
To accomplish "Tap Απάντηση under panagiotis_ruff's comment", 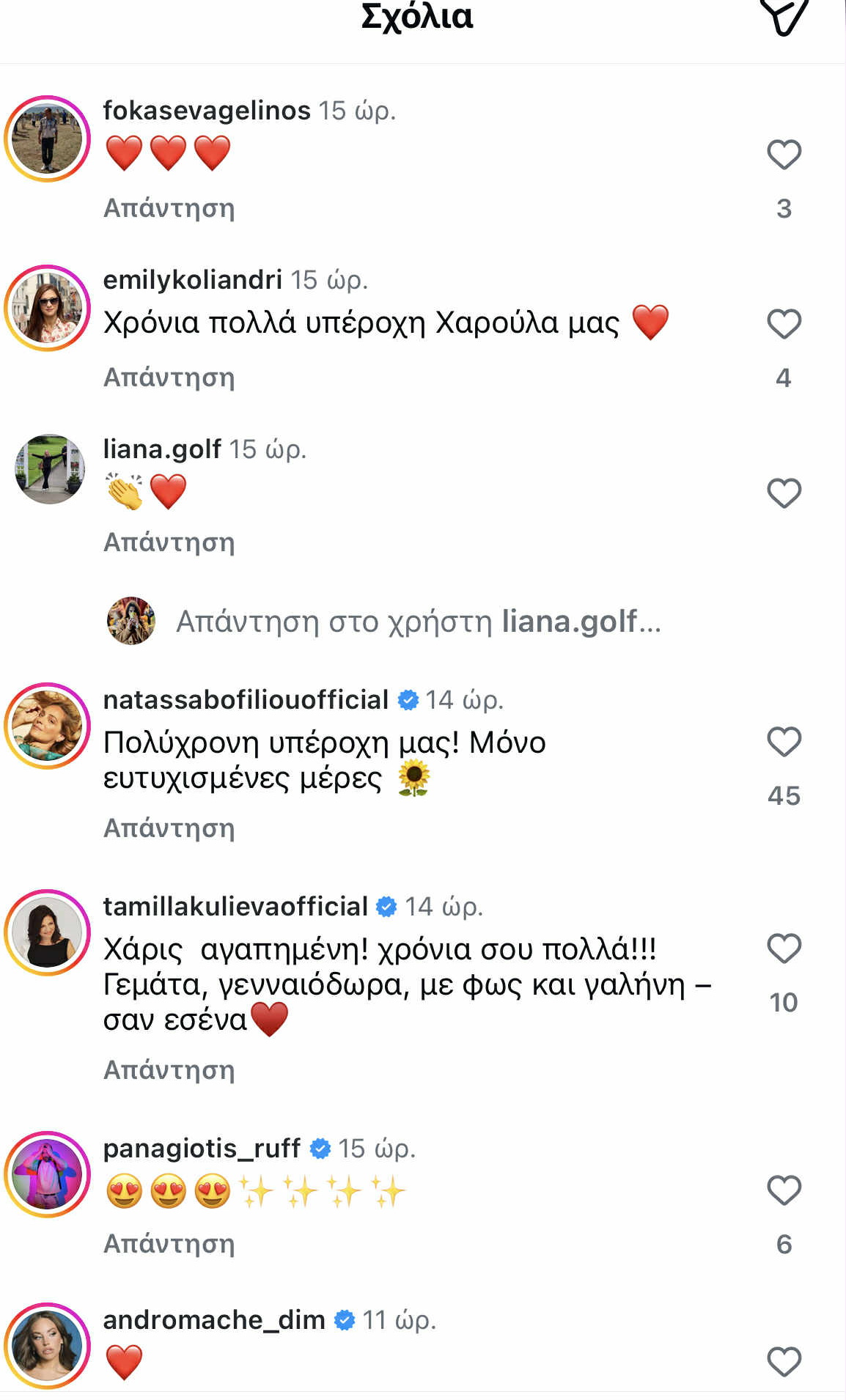I will [169, 1244].
